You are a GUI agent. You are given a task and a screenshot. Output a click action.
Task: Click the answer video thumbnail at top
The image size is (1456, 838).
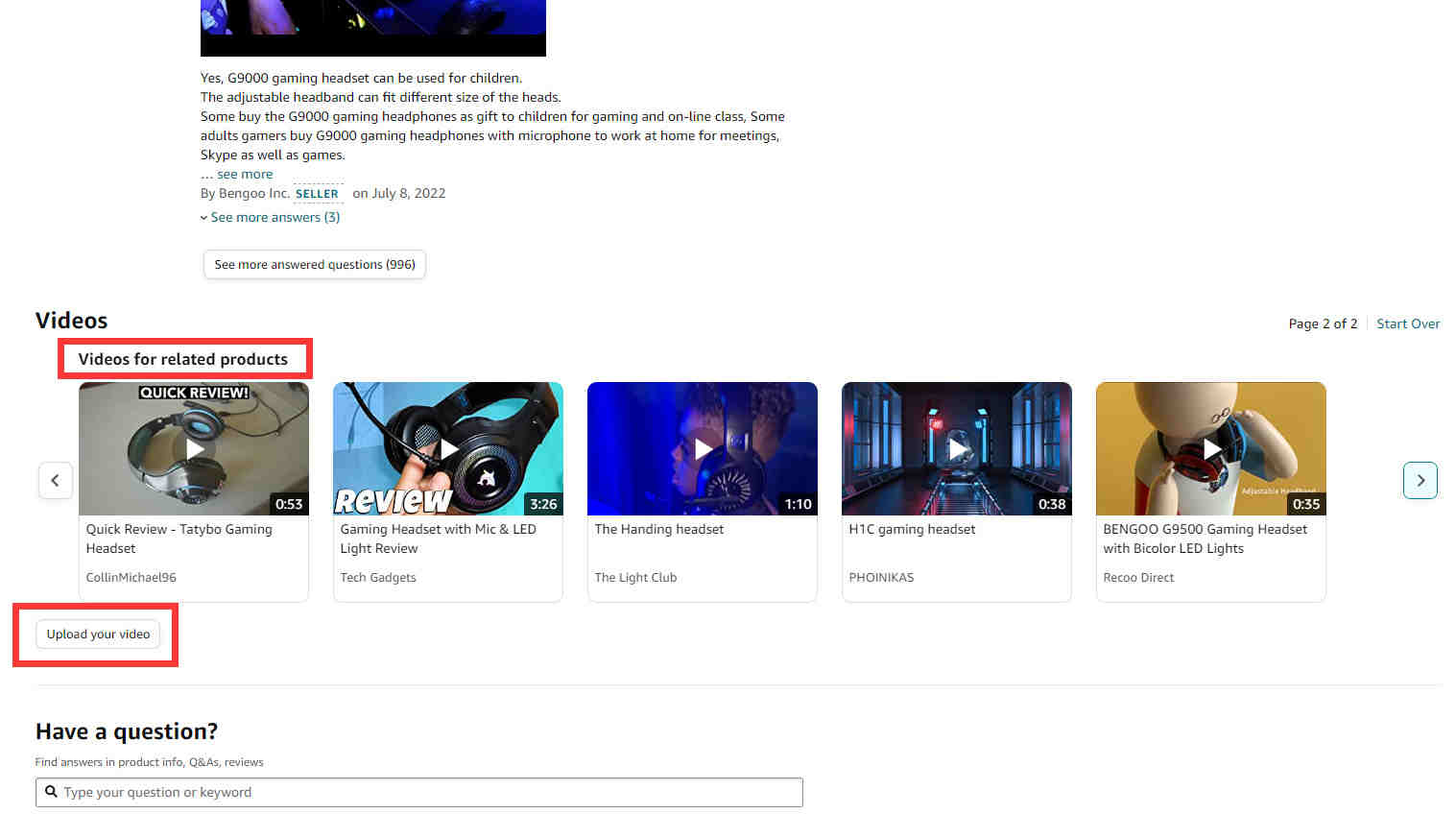(373, 28)
